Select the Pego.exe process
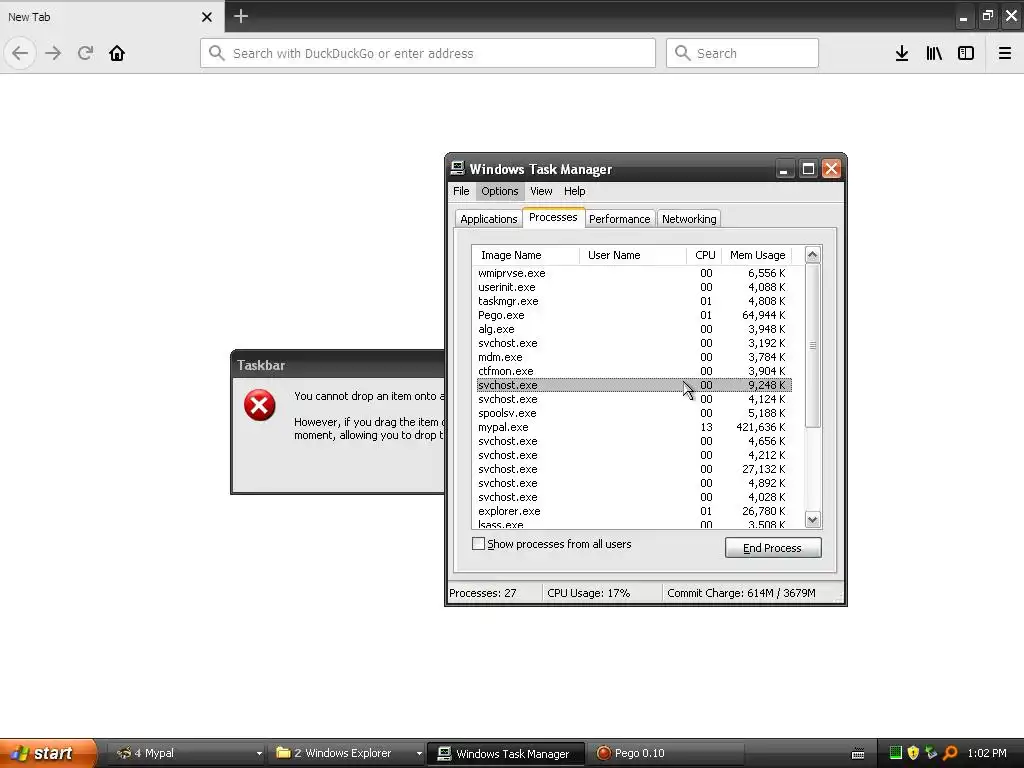The width and height of the screenshot is (1024, 768). [x=633, y=315]
